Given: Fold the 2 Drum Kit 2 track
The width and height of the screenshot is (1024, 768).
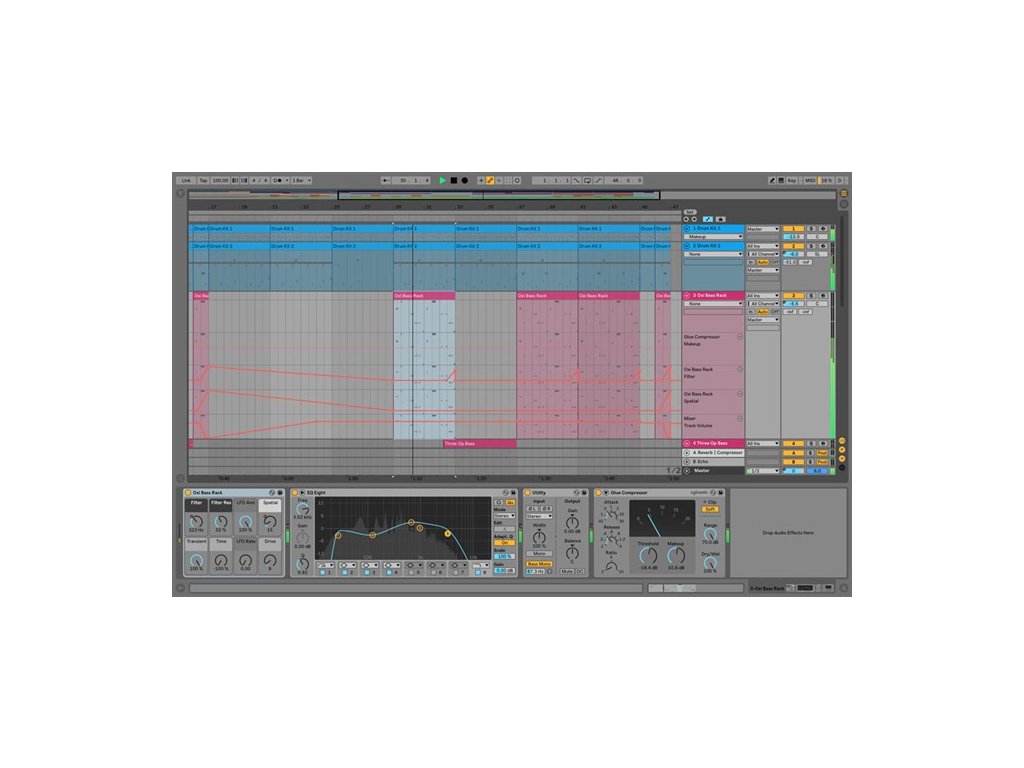Looking at the screenshot, I should pyautogui.click(x=686, y=246).
